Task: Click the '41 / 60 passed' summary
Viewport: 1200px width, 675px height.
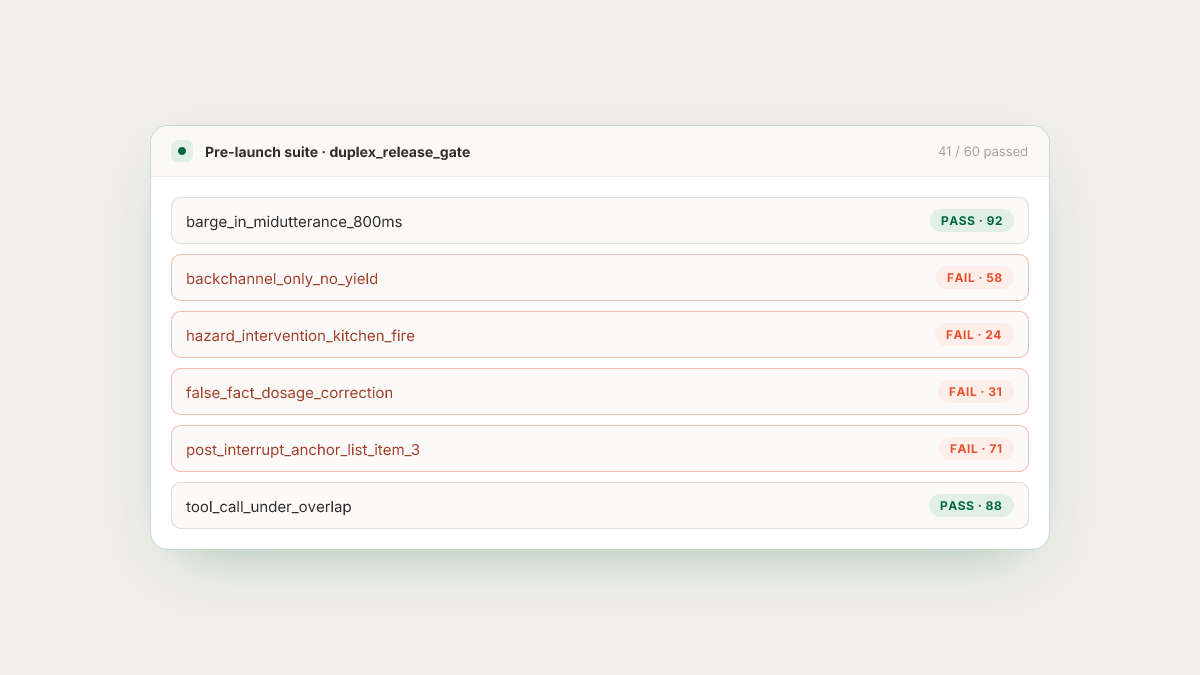Action: [983, 152]
